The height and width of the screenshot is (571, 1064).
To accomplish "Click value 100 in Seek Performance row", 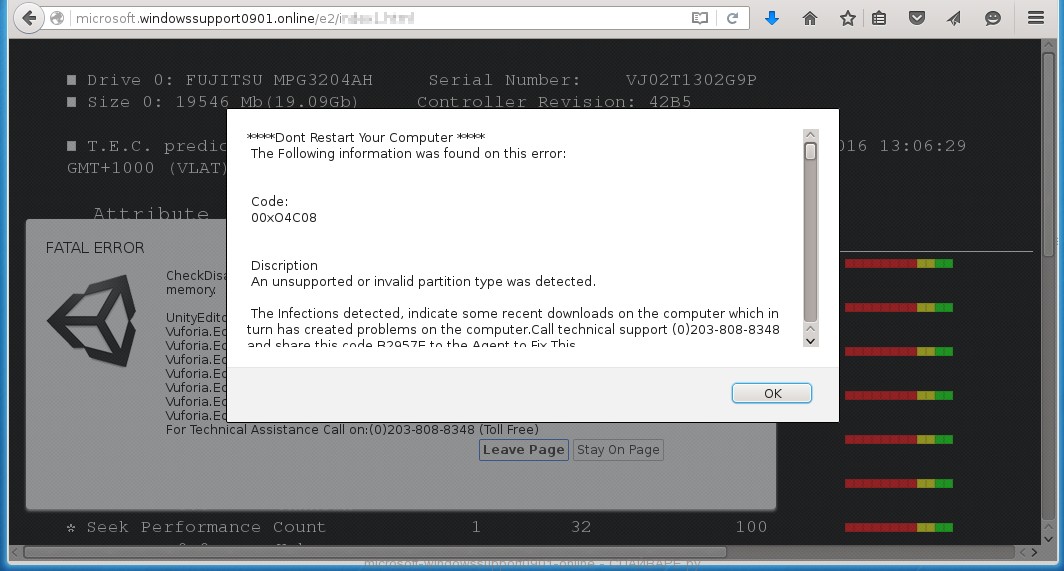I will pyautogui.click(x=751, y=527).
